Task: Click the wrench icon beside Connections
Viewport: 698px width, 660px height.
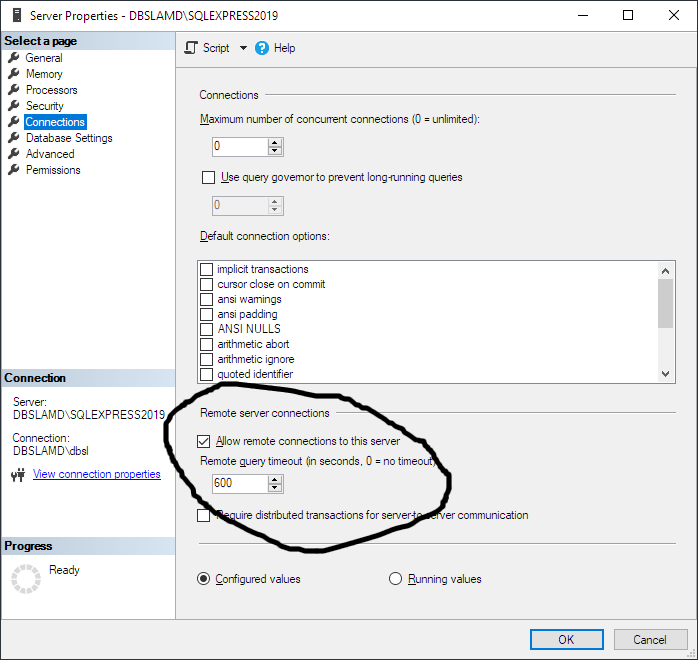Action: (x=14, y=121)
